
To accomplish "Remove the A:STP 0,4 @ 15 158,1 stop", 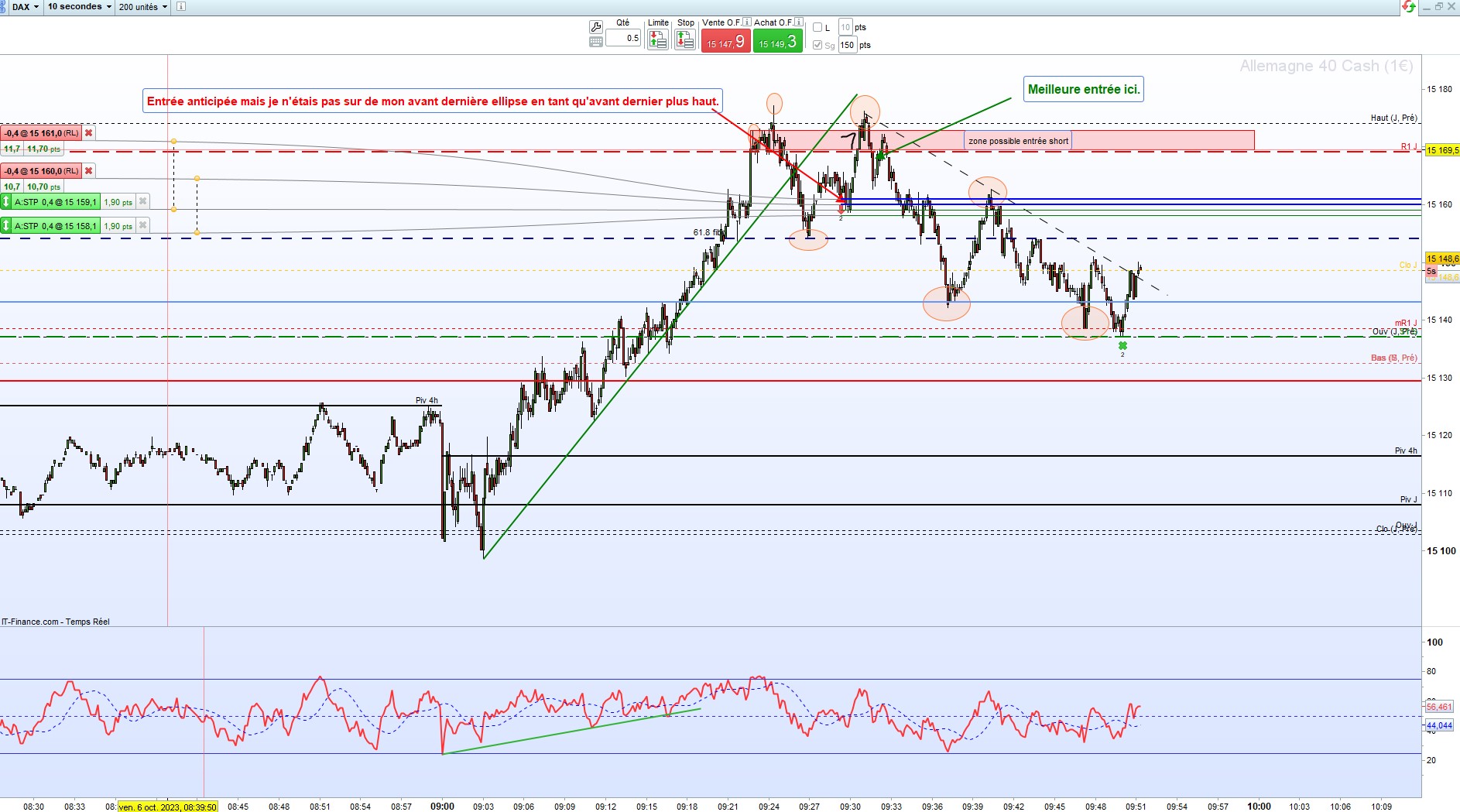I will click(142, 226).
